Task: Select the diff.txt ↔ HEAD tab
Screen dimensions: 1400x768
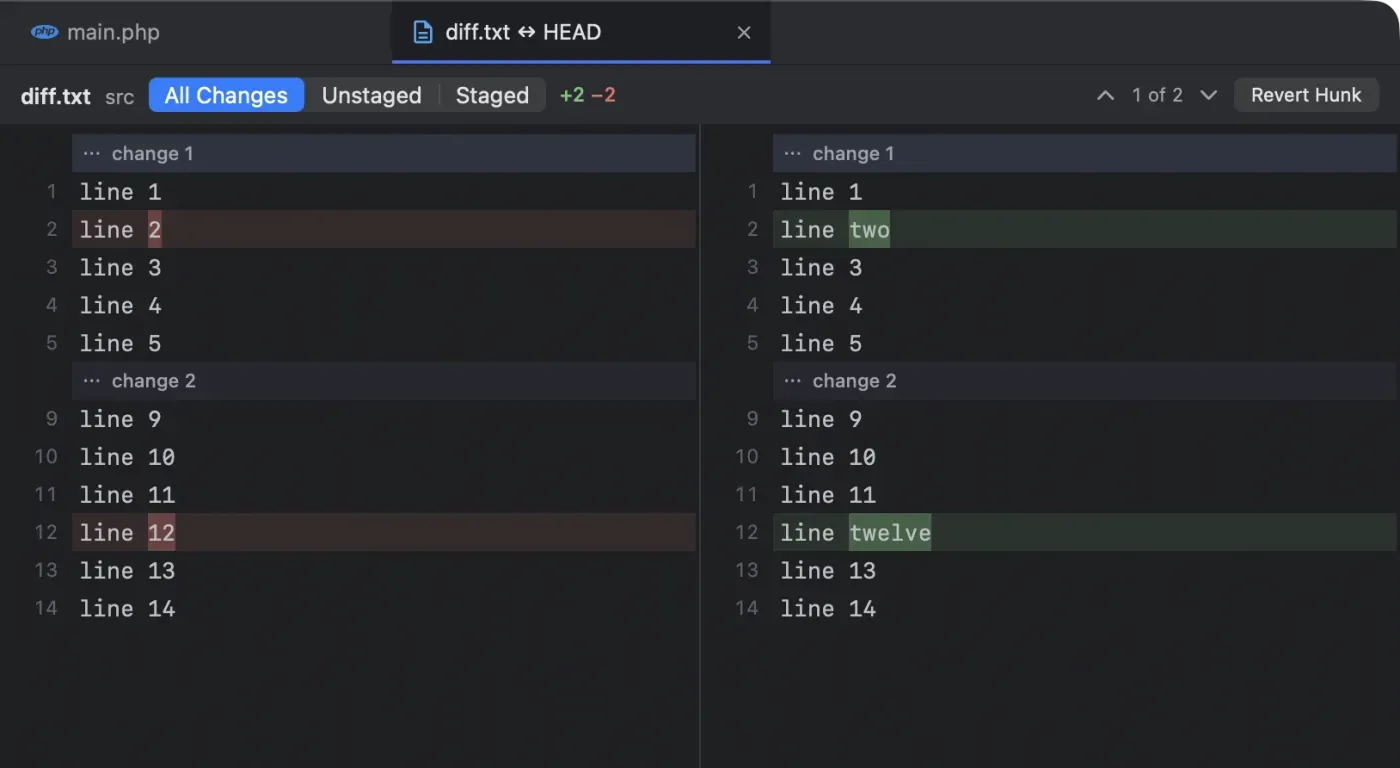Action: tap(581, 32)
